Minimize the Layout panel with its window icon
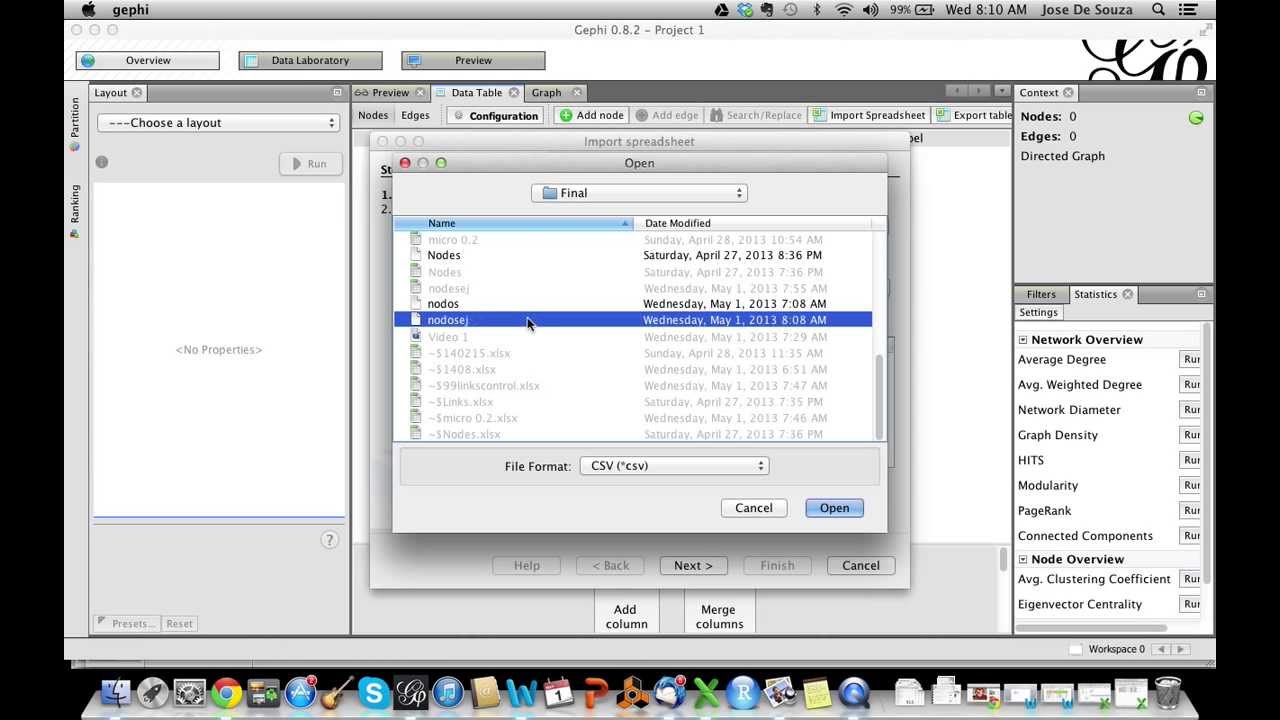This screenshot has width=1280, height=720. tap(337, 93)
